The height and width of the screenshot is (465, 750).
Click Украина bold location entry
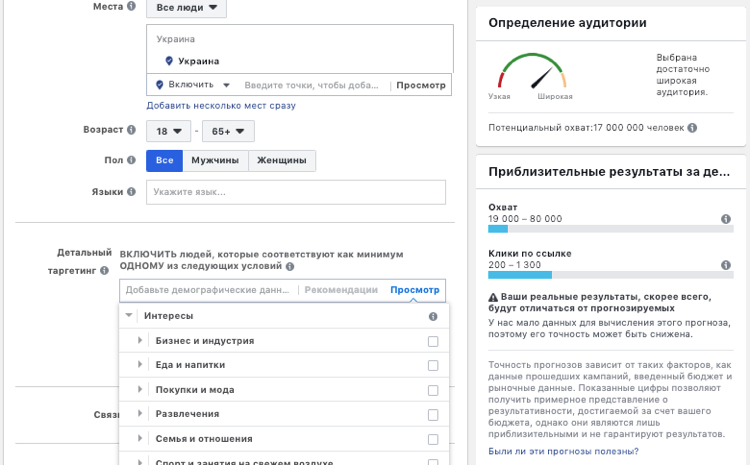coord(199,61)
